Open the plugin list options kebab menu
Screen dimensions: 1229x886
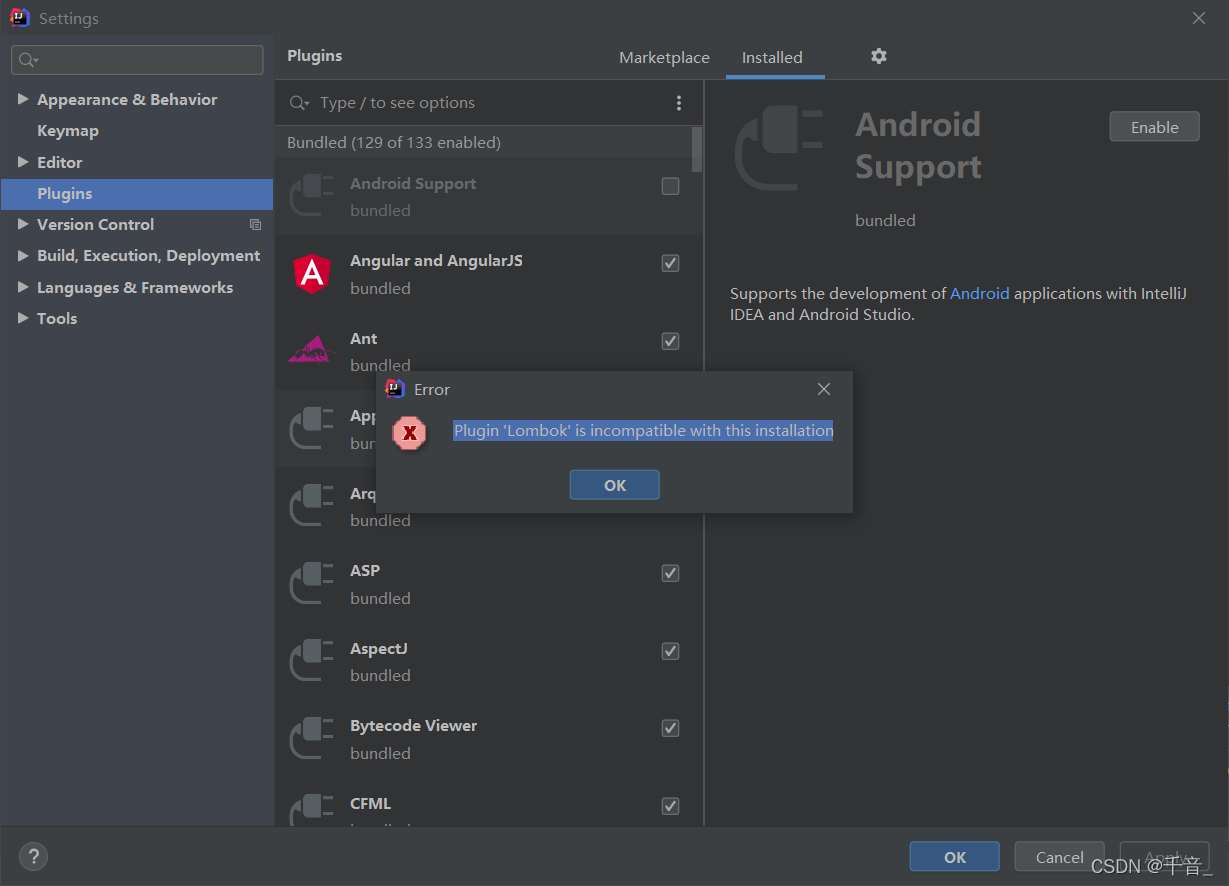(x=679, y=103)
